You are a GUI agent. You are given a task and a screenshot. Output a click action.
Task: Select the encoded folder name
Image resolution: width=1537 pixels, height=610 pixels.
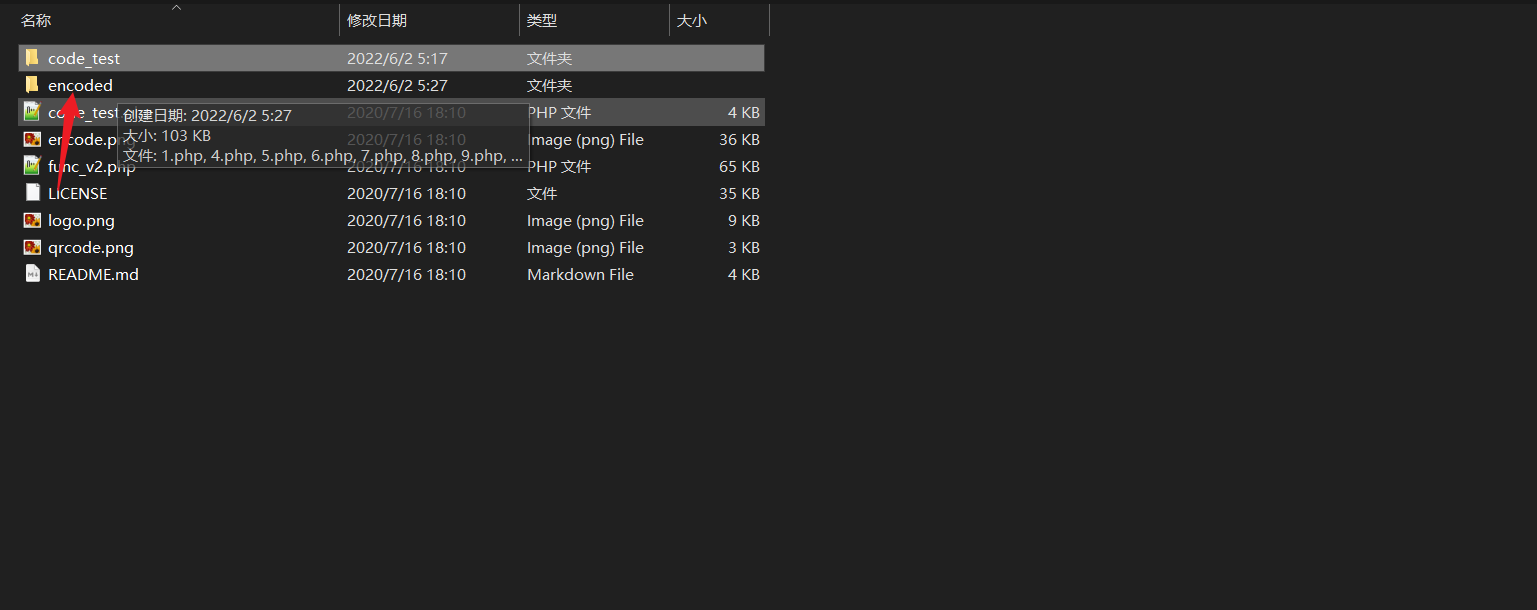coord(80,86)
